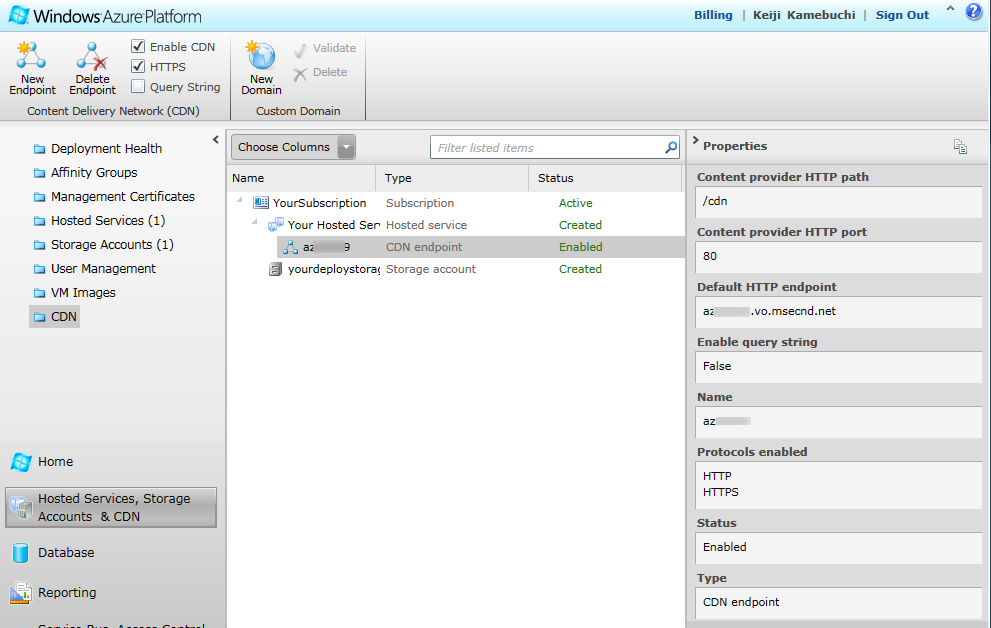
Task: Click the search magnifier in filter box
Action: (671, 148)
